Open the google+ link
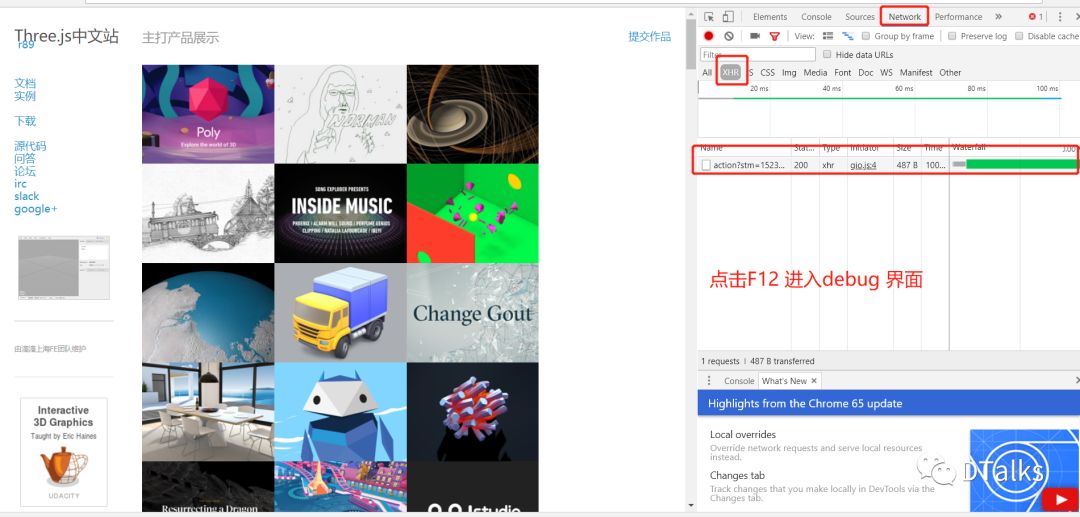The height and width of the screenshot is (517, 1080). pyautogui.click(x=36, y=209)
